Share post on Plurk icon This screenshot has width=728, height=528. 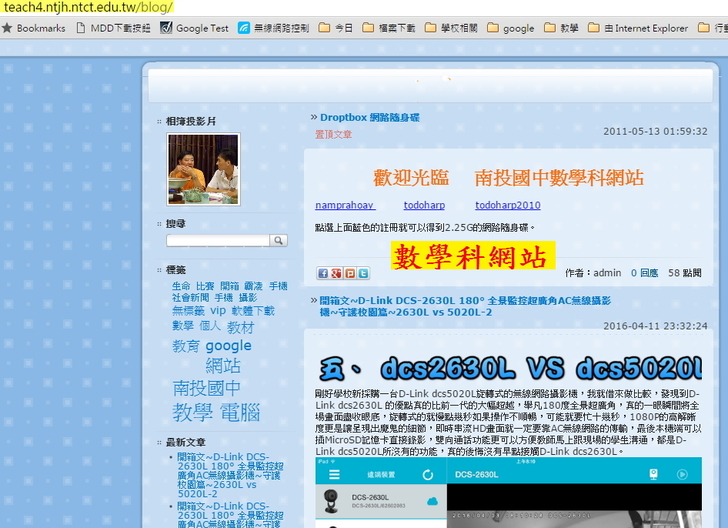click(x=350, y=273)
